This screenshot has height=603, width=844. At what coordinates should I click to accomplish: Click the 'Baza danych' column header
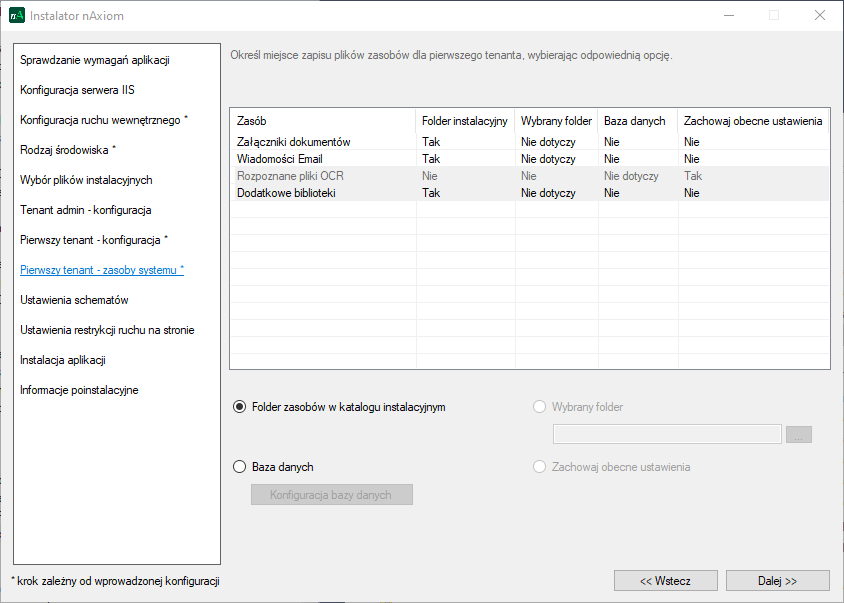click(x=638, y=121)
